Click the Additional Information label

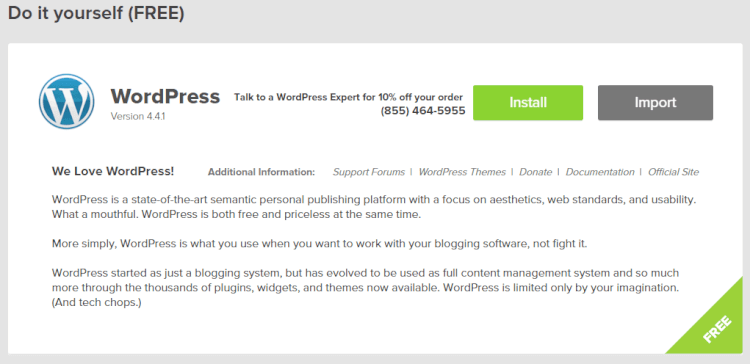[261, 172]
